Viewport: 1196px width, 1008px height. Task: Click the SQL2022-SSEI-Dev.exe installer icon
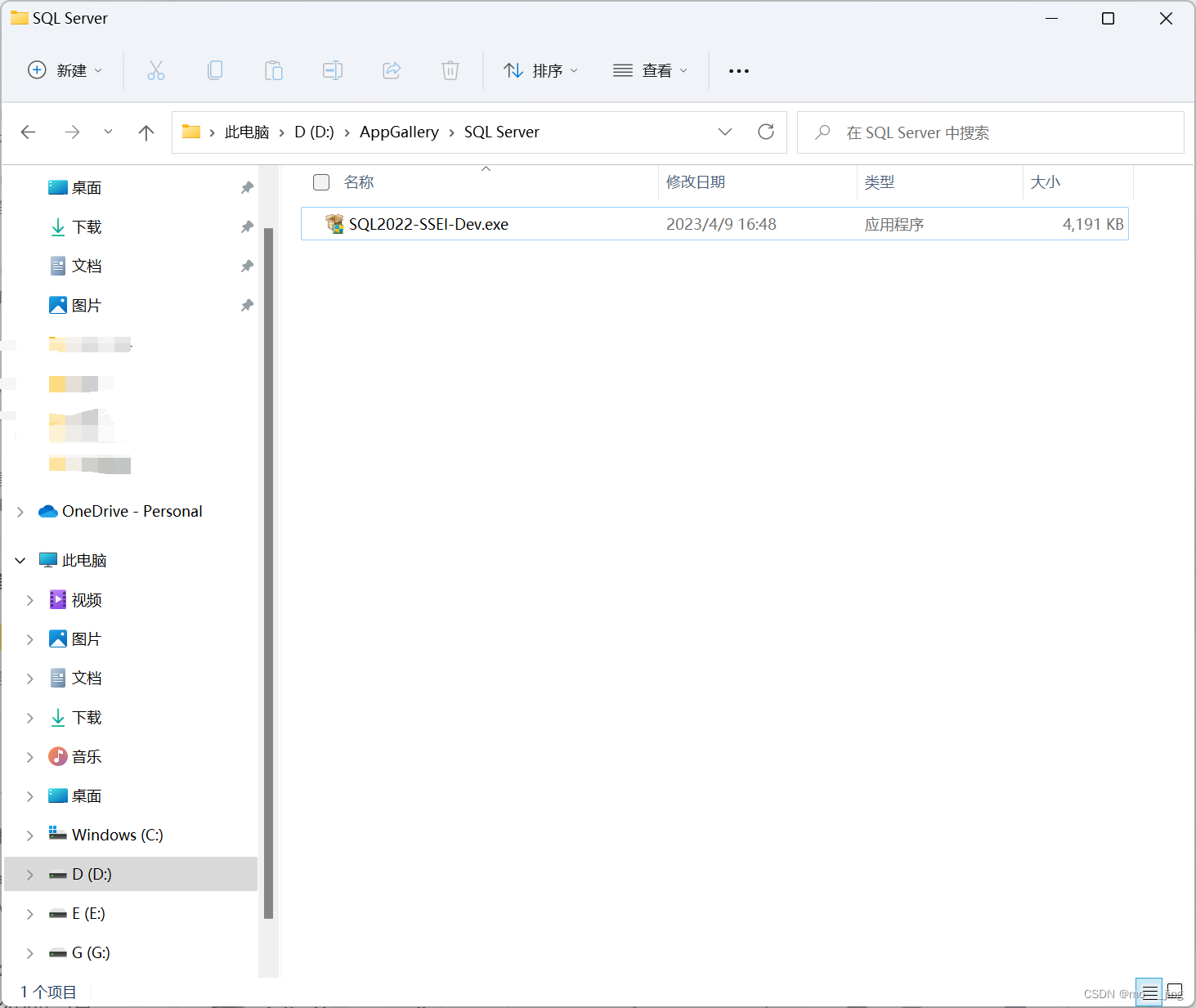click(x=334, y=223)
